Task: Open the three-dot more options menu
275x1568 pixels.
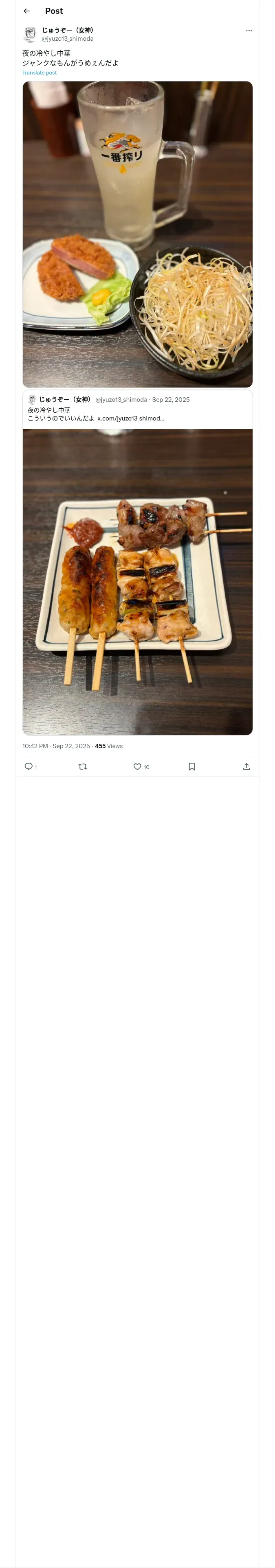Action: [249, 31]
